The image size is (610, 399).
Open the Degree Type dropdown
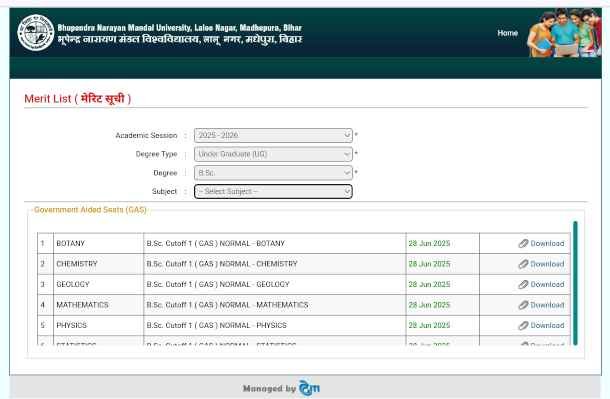tap(273, 154)
